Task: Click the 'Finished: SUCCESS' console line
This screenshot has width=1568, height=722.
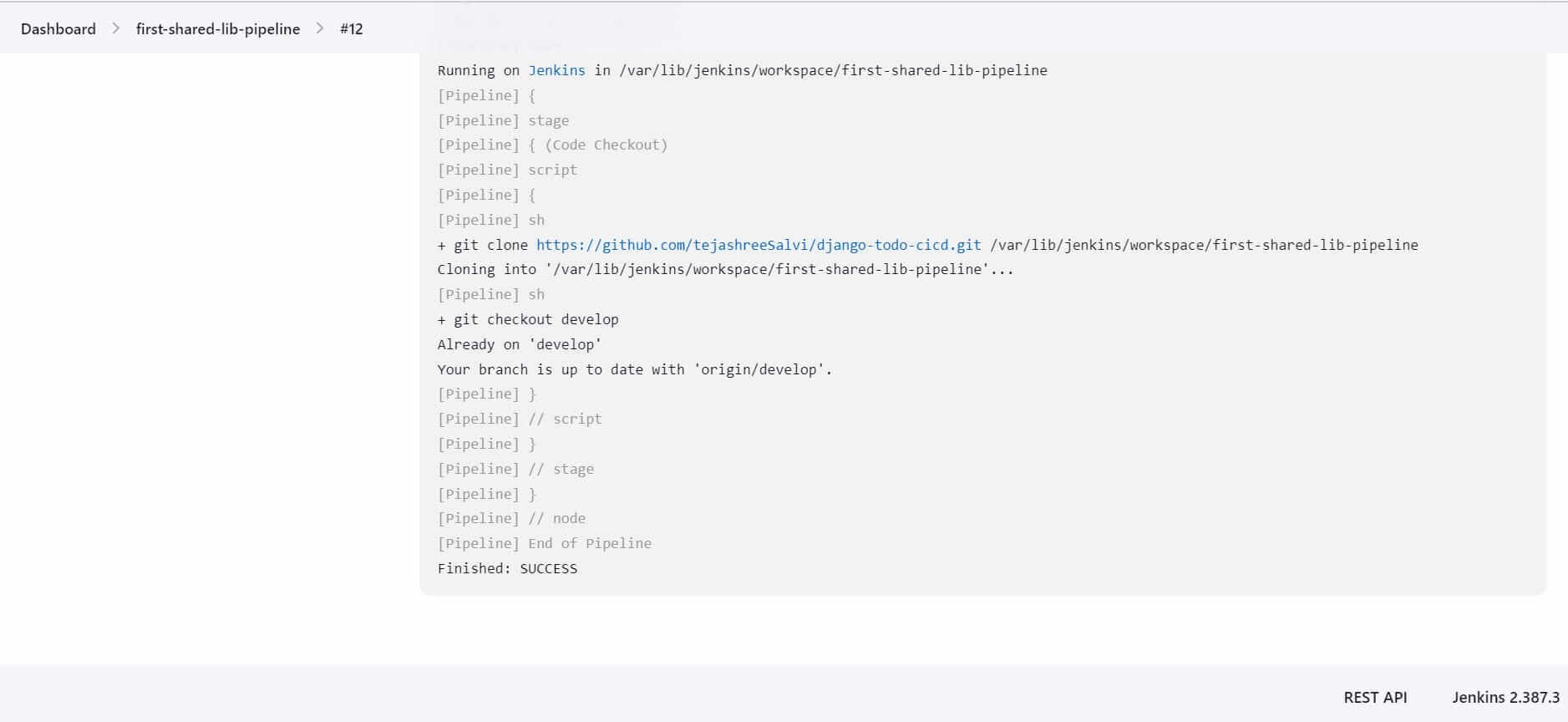Action: 507,568
